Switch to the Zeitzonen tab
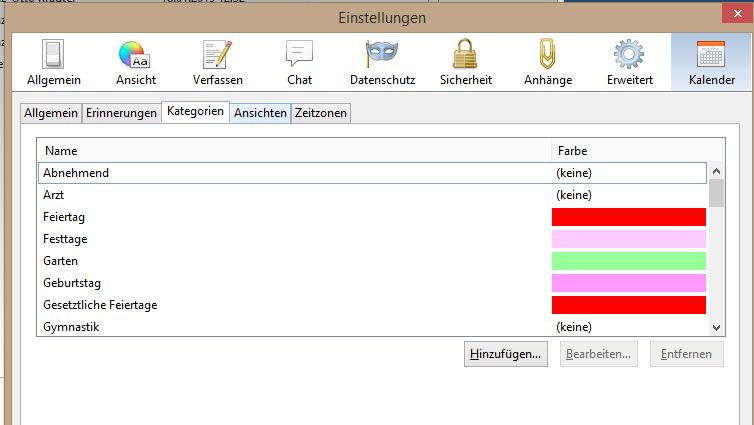Image resolution: width=754 pixels, height=425 pixels. click(321, 113)
